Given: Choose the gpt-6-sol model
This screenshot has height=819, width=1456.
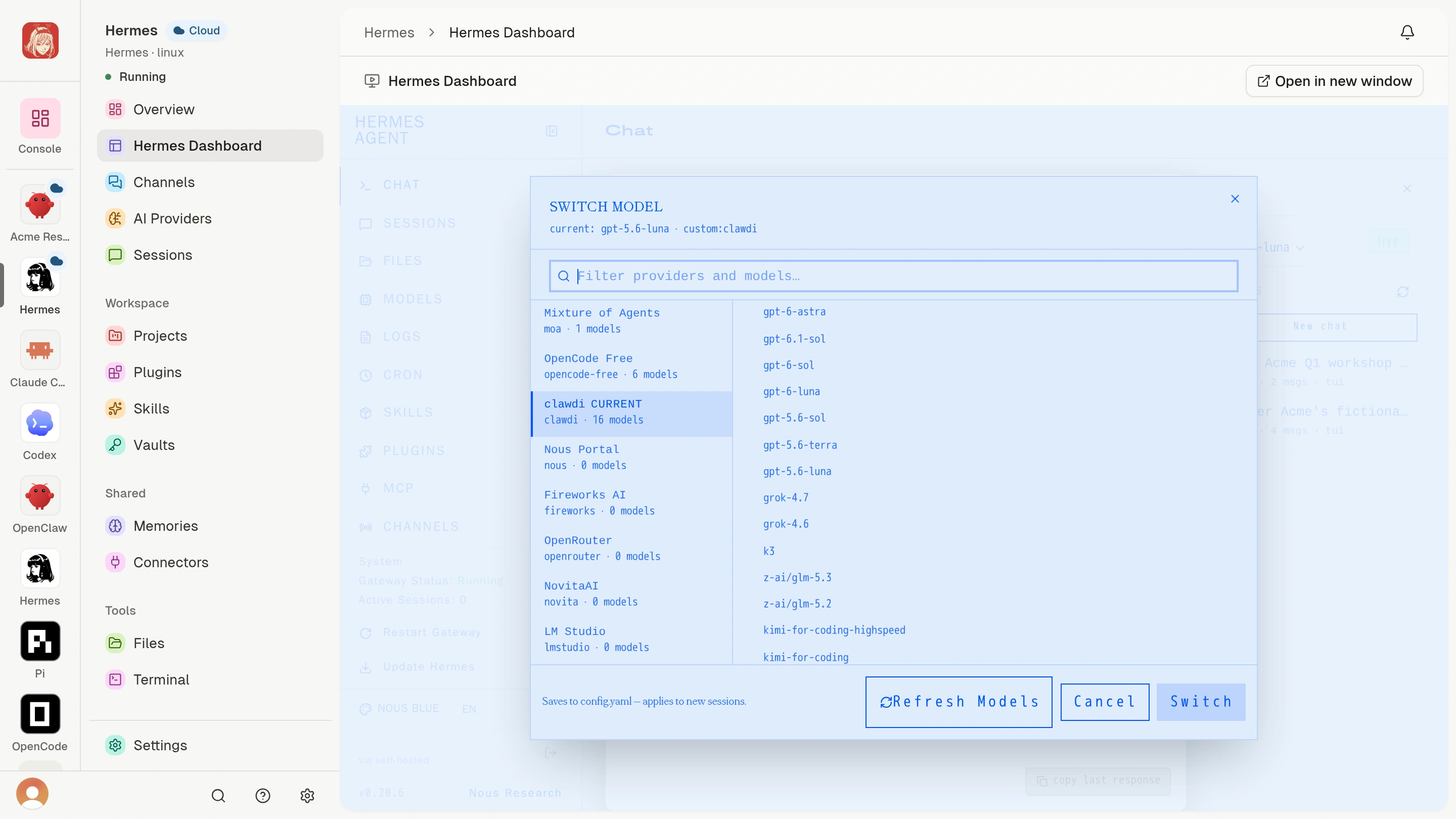Looking at the screenshot, I should 789,366.
